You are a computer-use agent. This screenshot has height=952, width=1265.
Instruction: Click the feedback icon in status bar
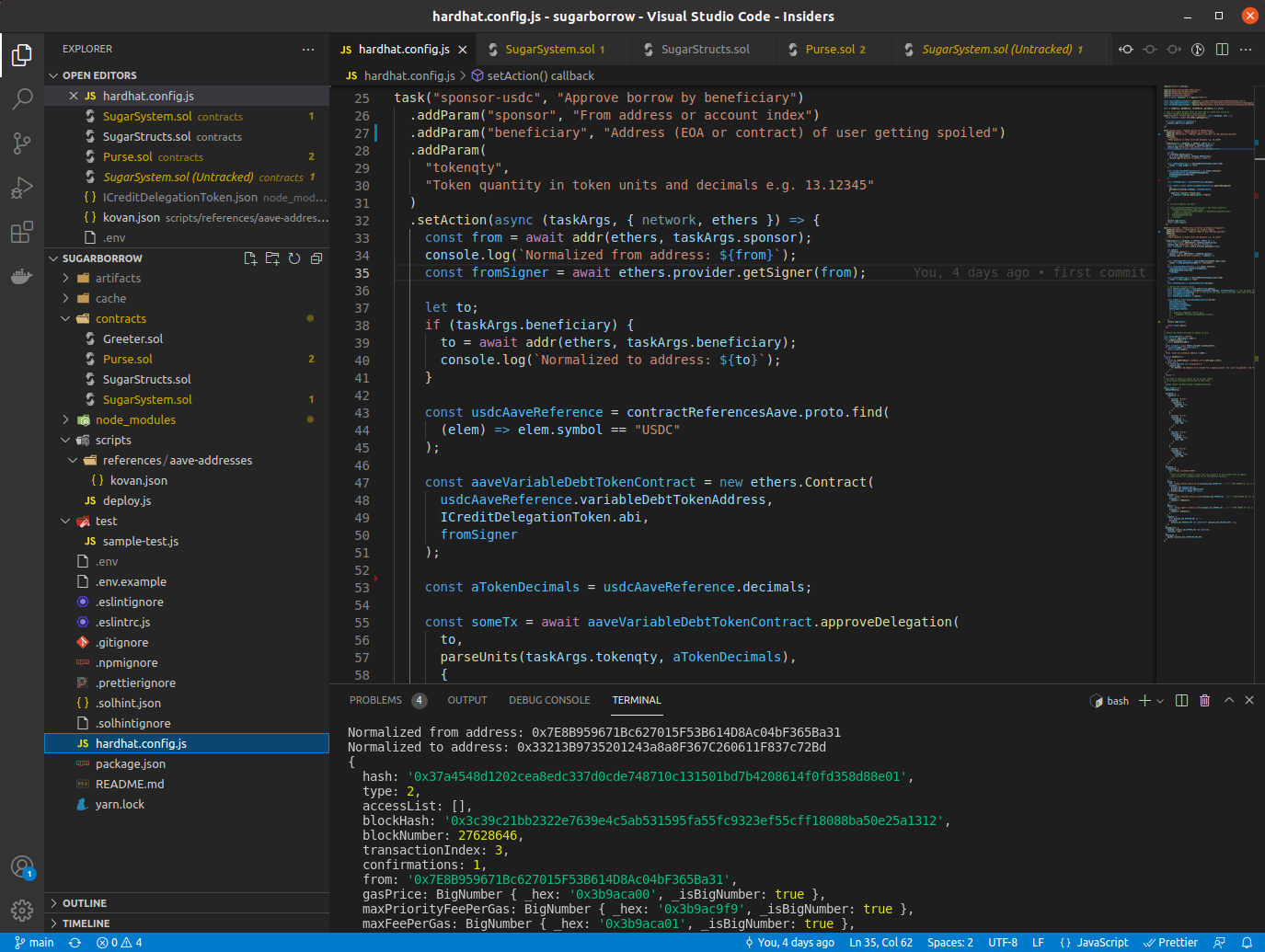tap(1220, 943)
